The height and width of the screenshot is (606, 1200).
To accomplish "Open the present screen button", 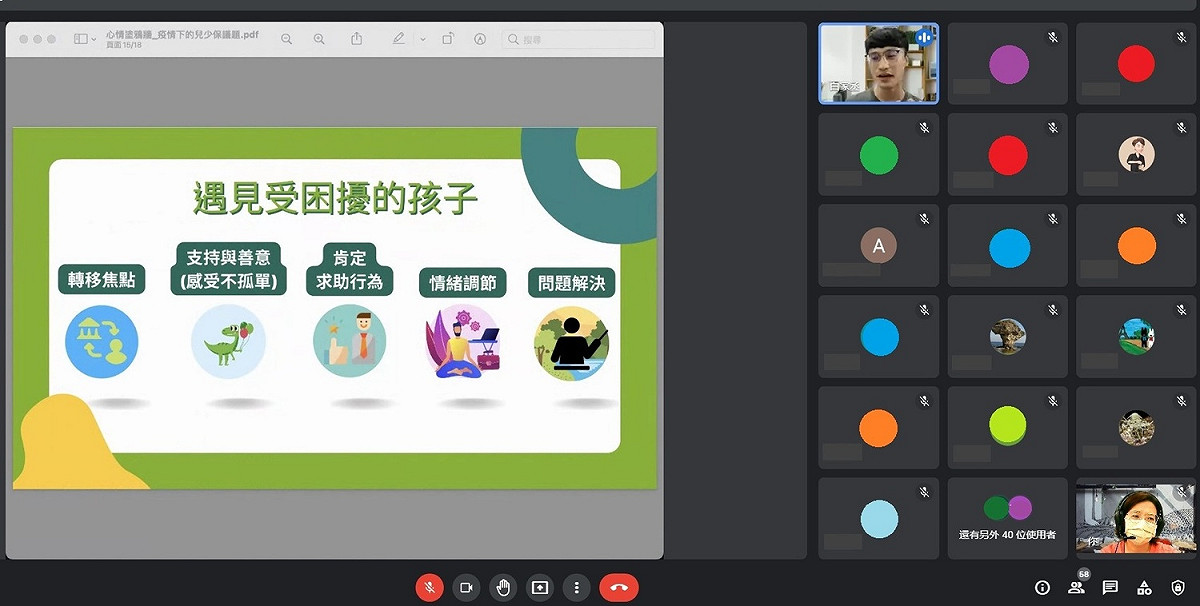I will pyautogui.click(x=540, y=588).
